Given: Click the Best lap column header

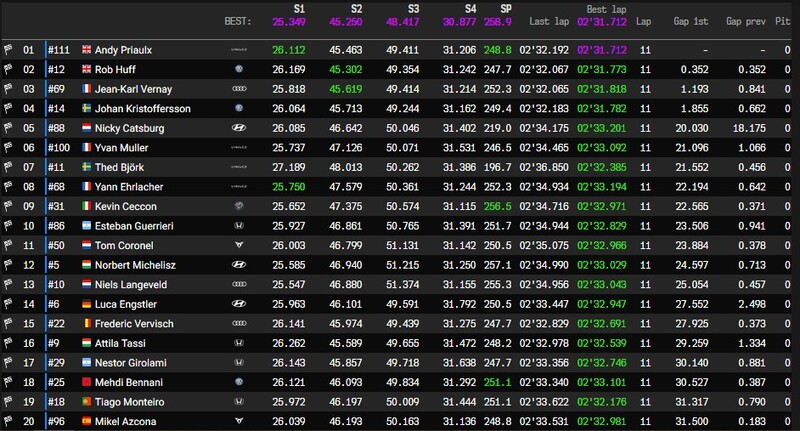Looking at the screenshot, I should 606,9.
